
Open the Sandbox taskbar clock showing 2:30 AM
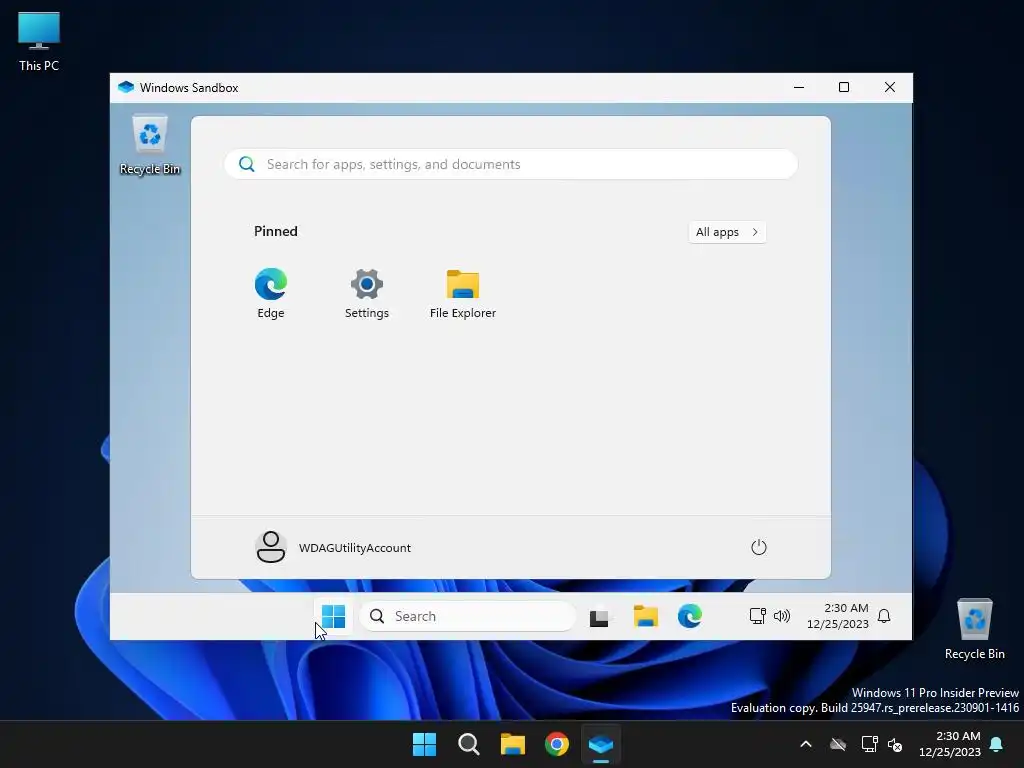click(838, 616)
